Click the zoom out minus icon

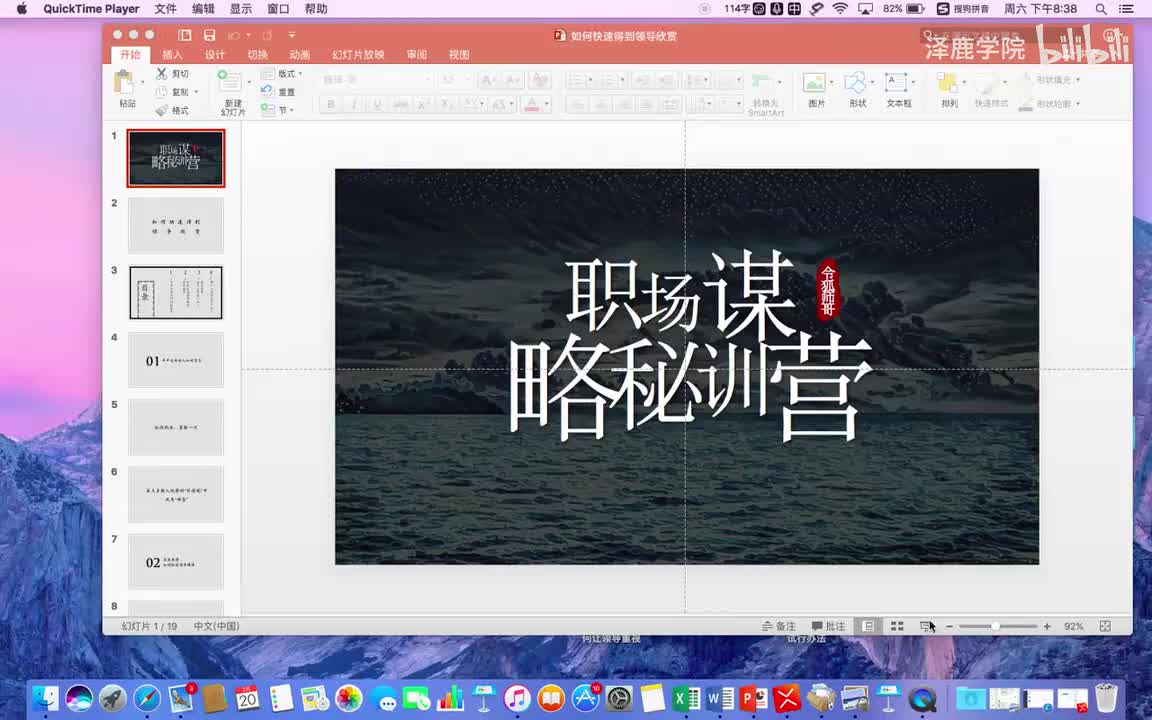click(949, 626)
